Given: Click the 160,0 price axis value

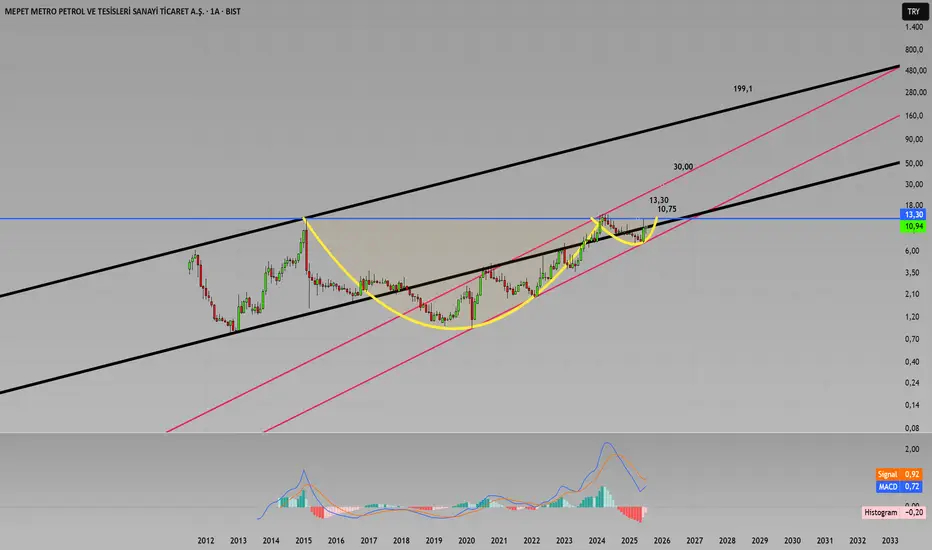Looking at the screenshot, I should point(914,116).
